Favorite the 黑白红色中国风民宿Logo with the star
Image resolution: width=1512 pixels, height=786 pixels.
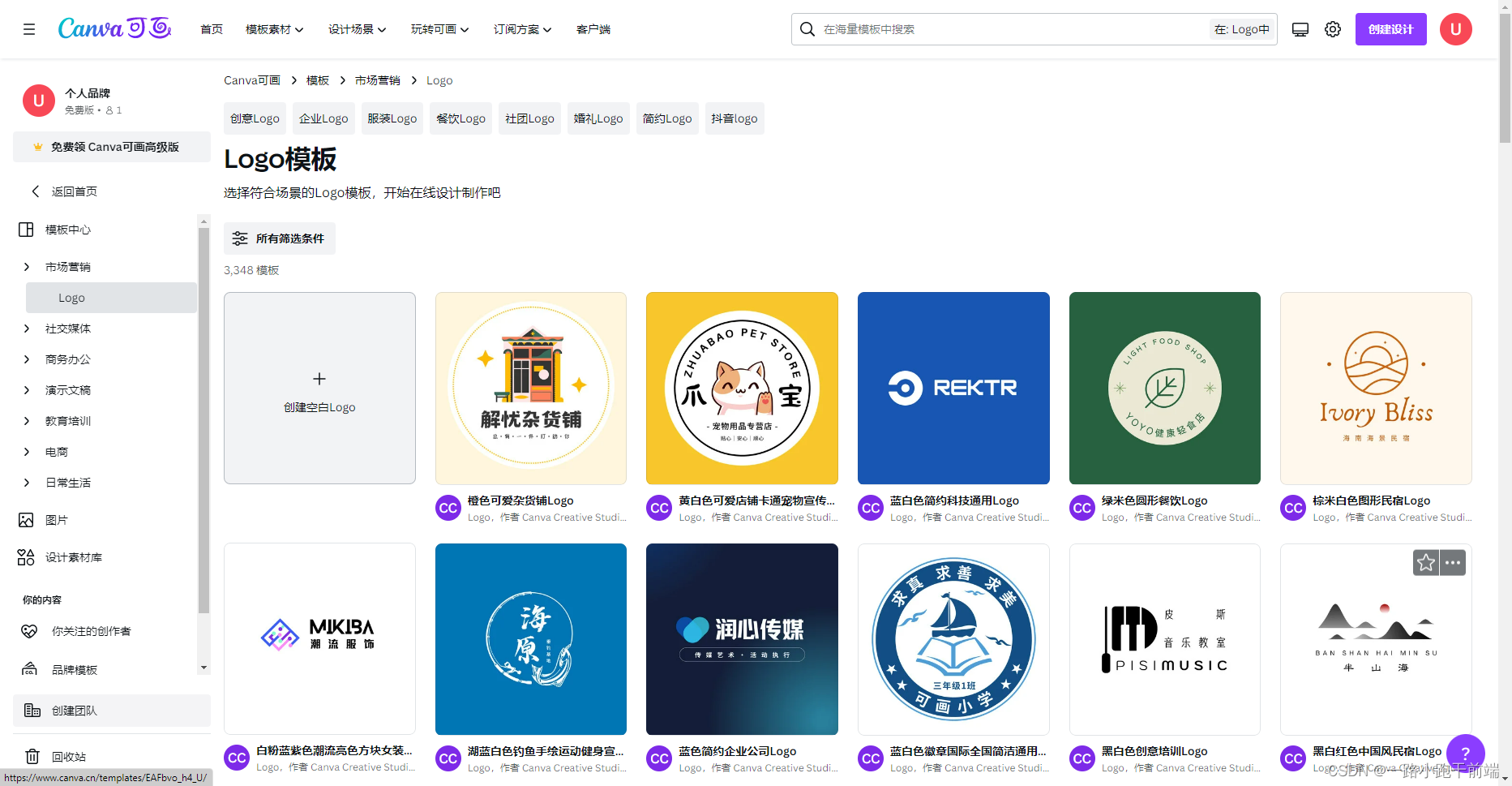[1426, 562]
